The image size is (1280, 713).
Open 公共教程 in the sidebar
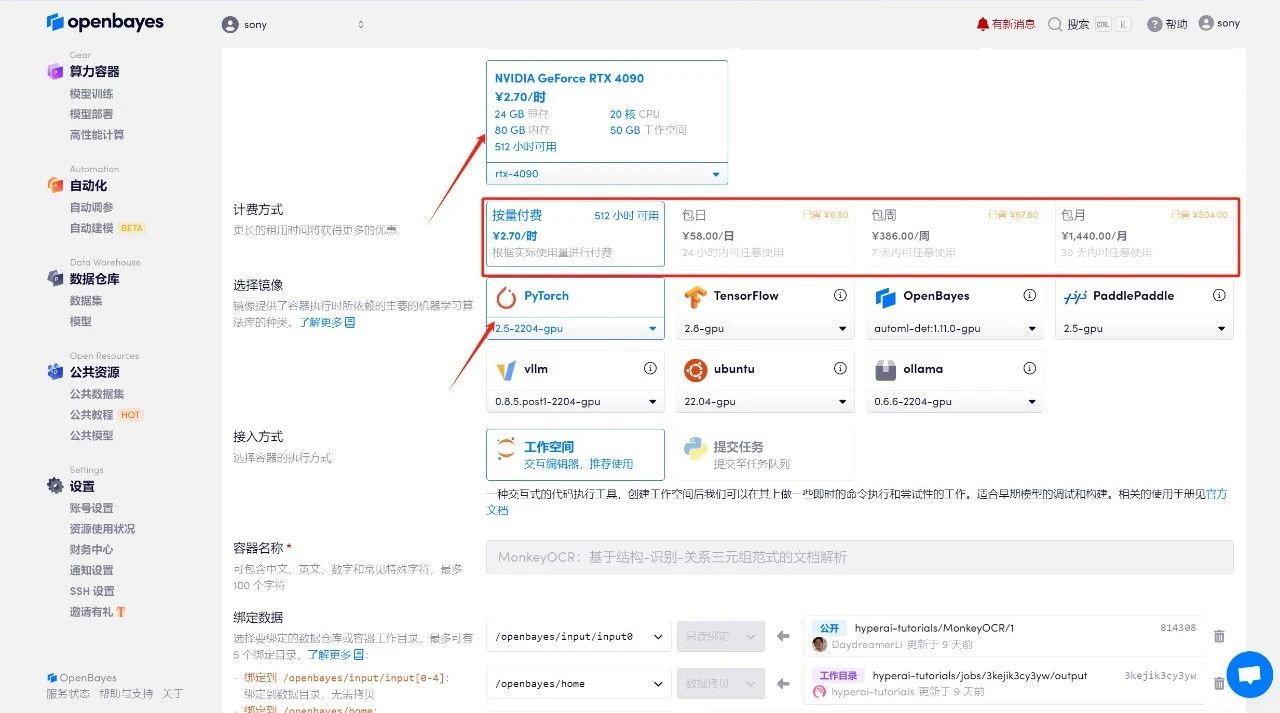92,415
